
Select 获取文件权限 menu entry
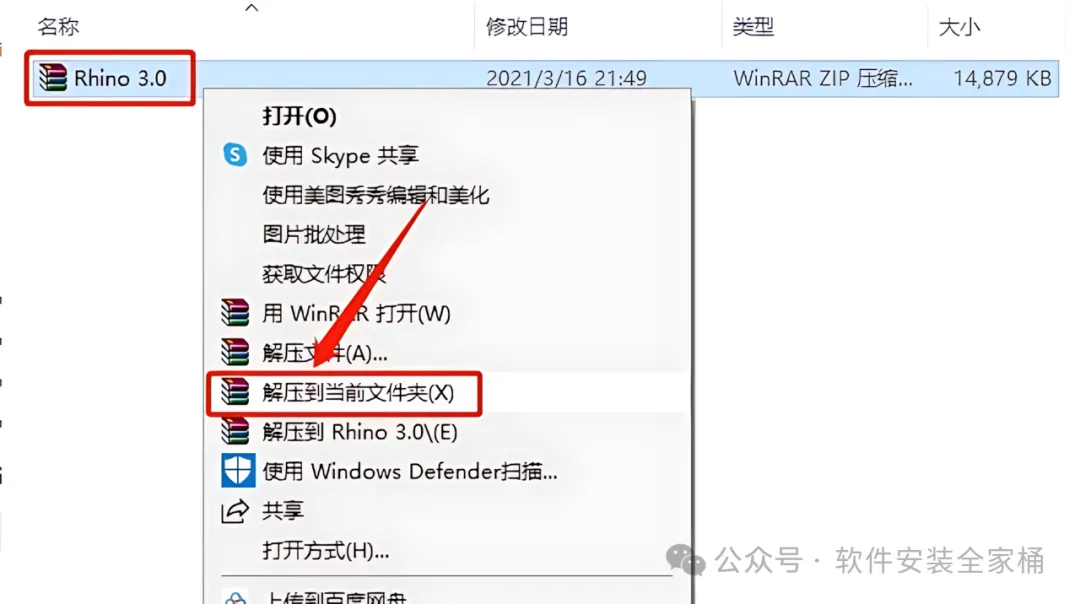click(323, 274)
